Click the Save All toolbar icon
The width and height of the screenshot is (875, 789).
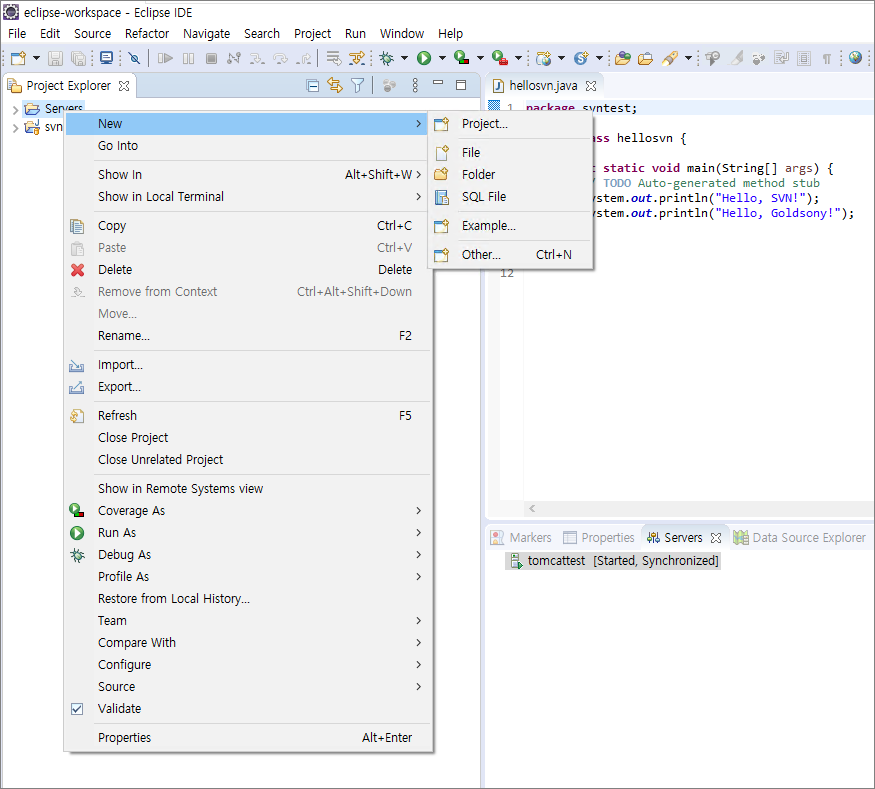[79, 58]
